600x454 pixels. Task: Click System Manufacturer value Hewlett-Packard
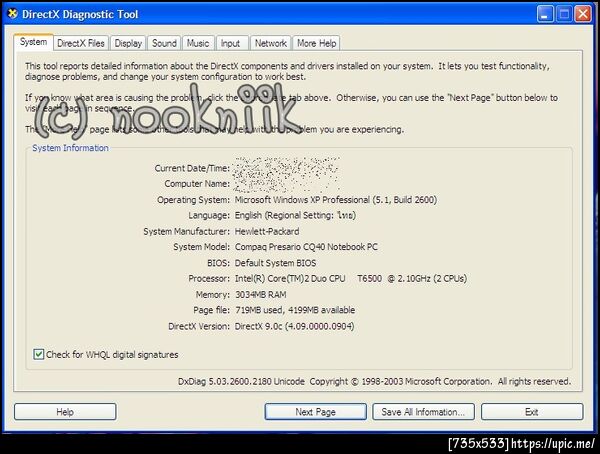pyautogui.click(x=267, y=231)
